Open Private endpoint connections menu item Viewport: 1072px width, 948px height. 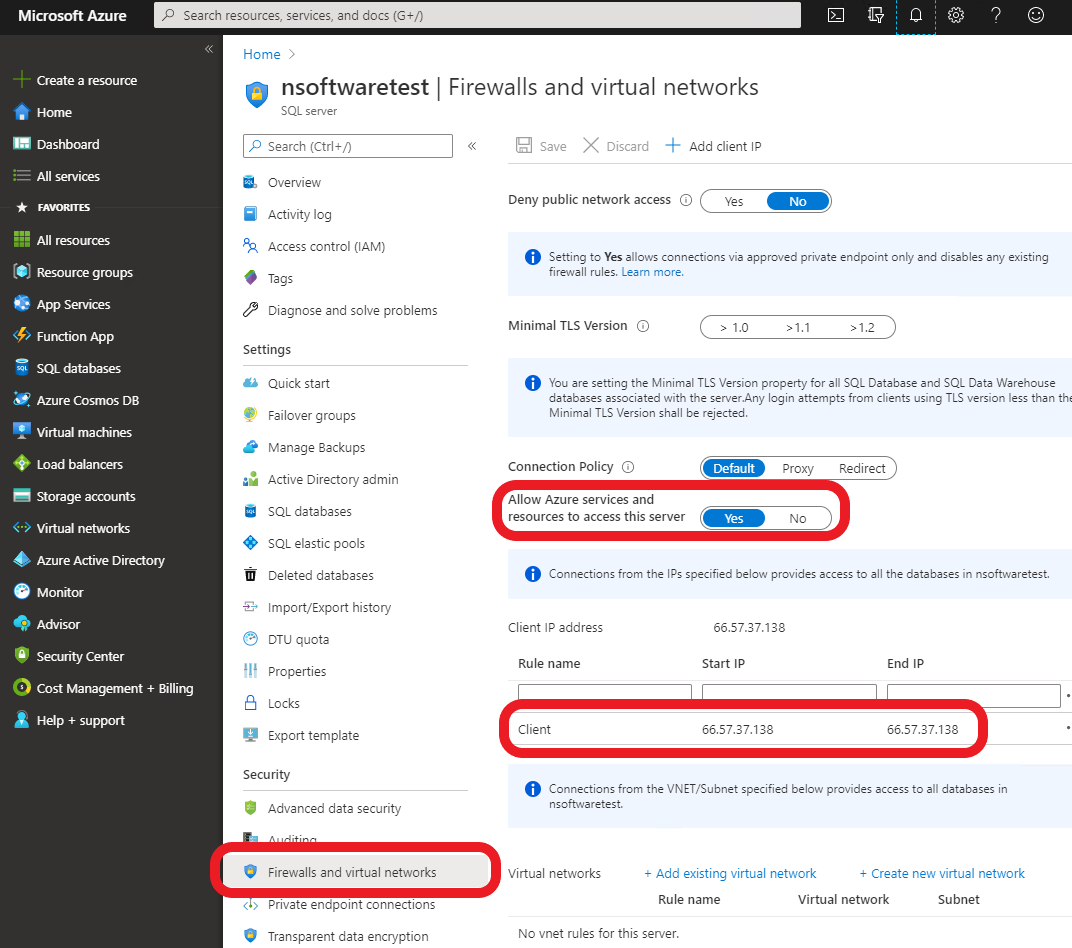click(351, 904)
